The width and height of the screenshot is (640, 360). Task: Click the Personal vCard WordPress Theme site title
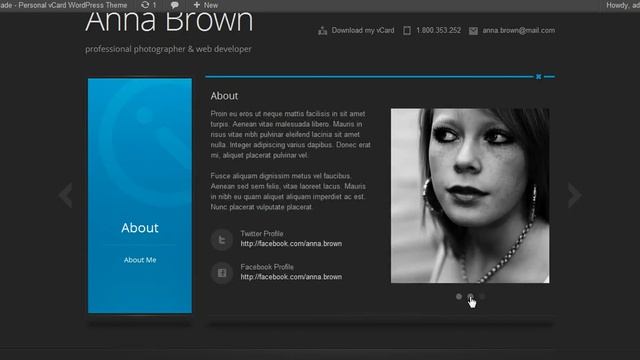tap(64, 5)
